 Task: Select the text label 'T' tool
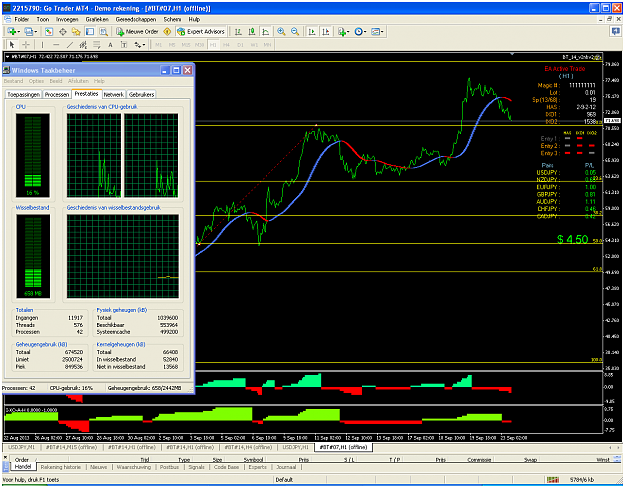tap(124, 45)
